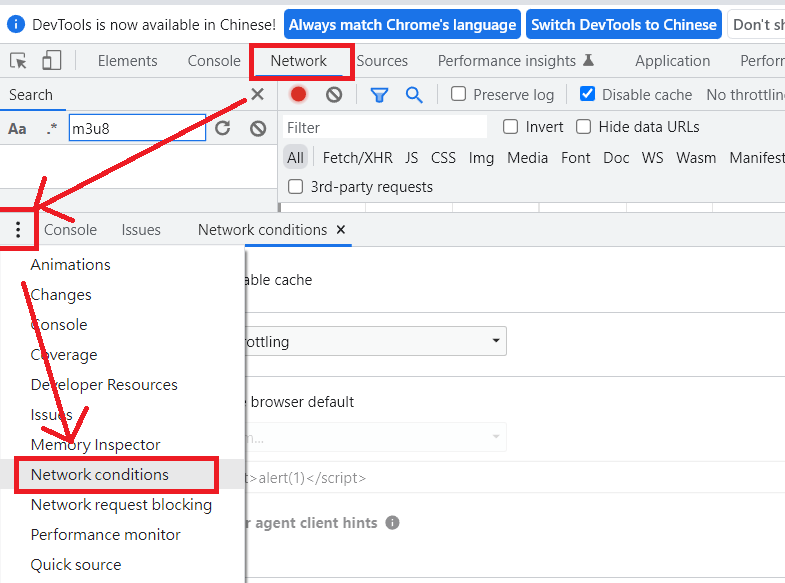The image size is (785, 583).
Task: Click the network filter funnel icon
Action: [x=379, y=95]
